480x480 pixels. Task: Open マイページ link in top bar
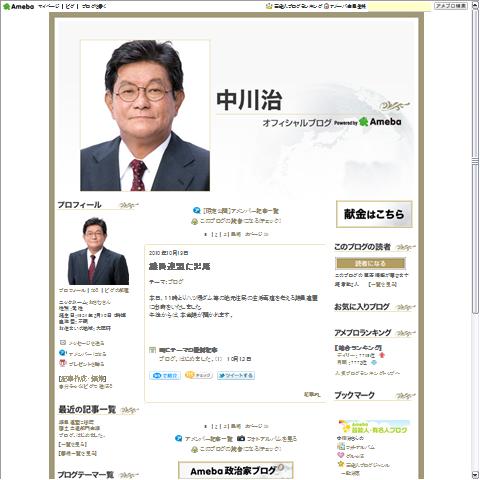[49, 6]
